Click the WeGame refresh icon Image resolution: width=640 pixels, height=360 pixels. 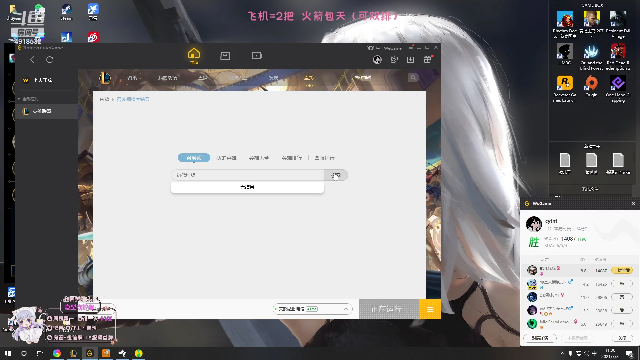49,60
